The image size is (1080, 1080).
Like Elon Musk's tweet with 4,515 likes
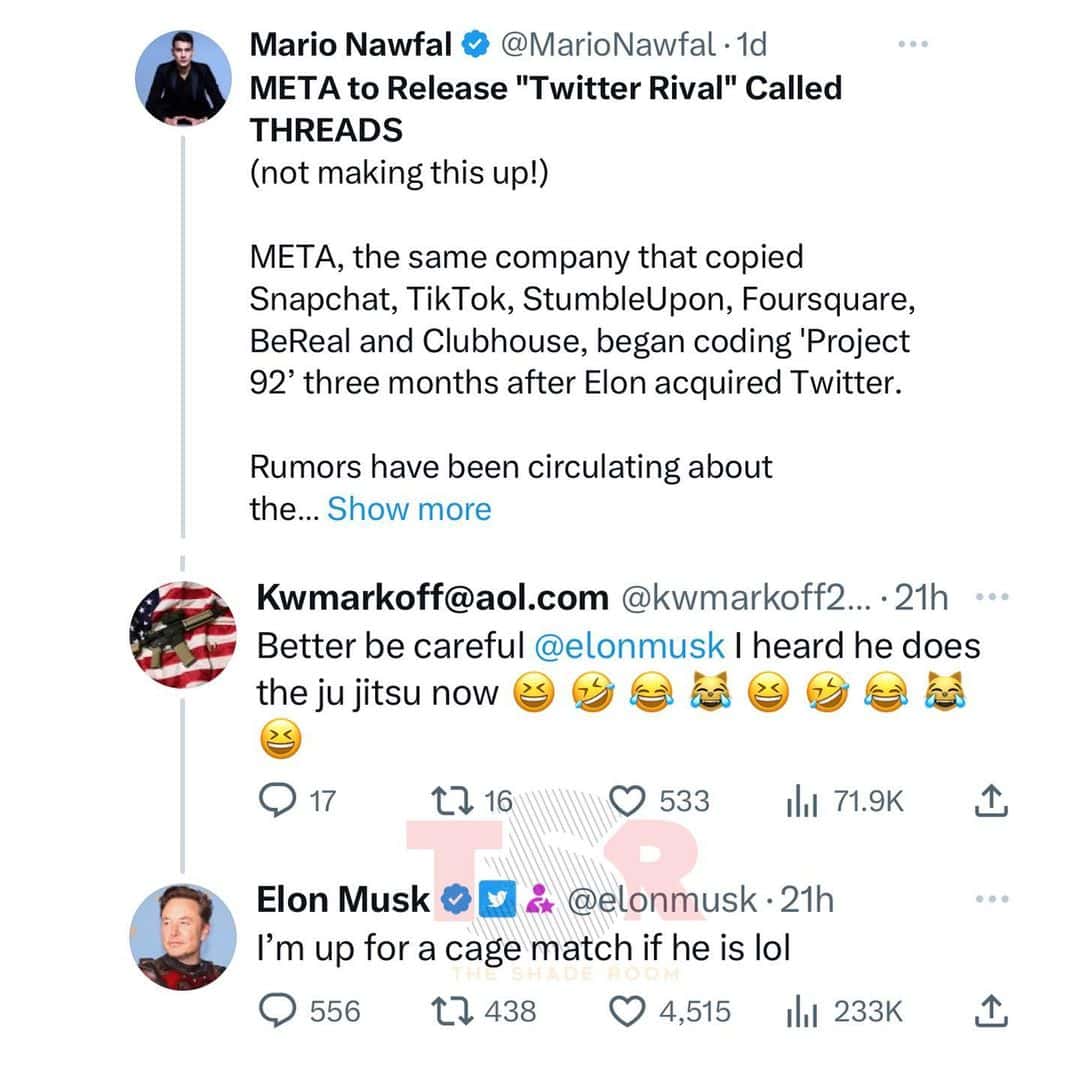[x=628, y=1011]
